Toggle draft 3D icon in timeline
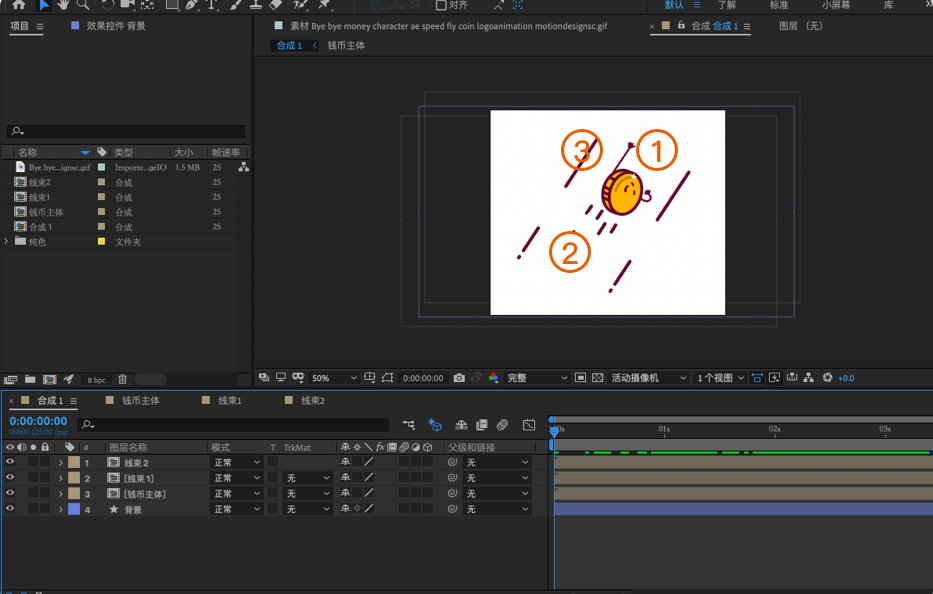Screen dimensions: 933x594 (x=435, y=425)
